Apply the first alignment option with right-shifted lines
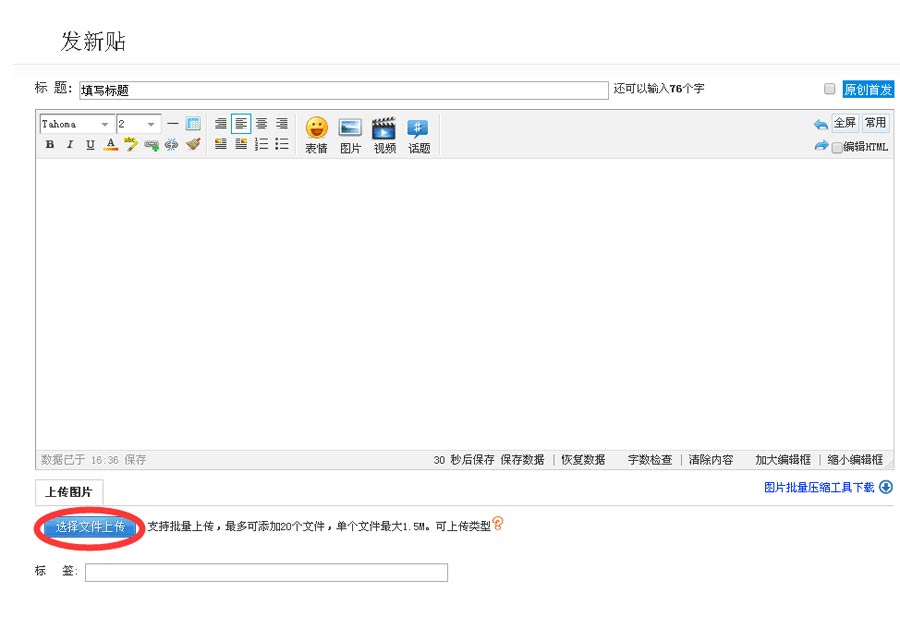This screenshot has width=900, height=617. (x=220, y=123)
